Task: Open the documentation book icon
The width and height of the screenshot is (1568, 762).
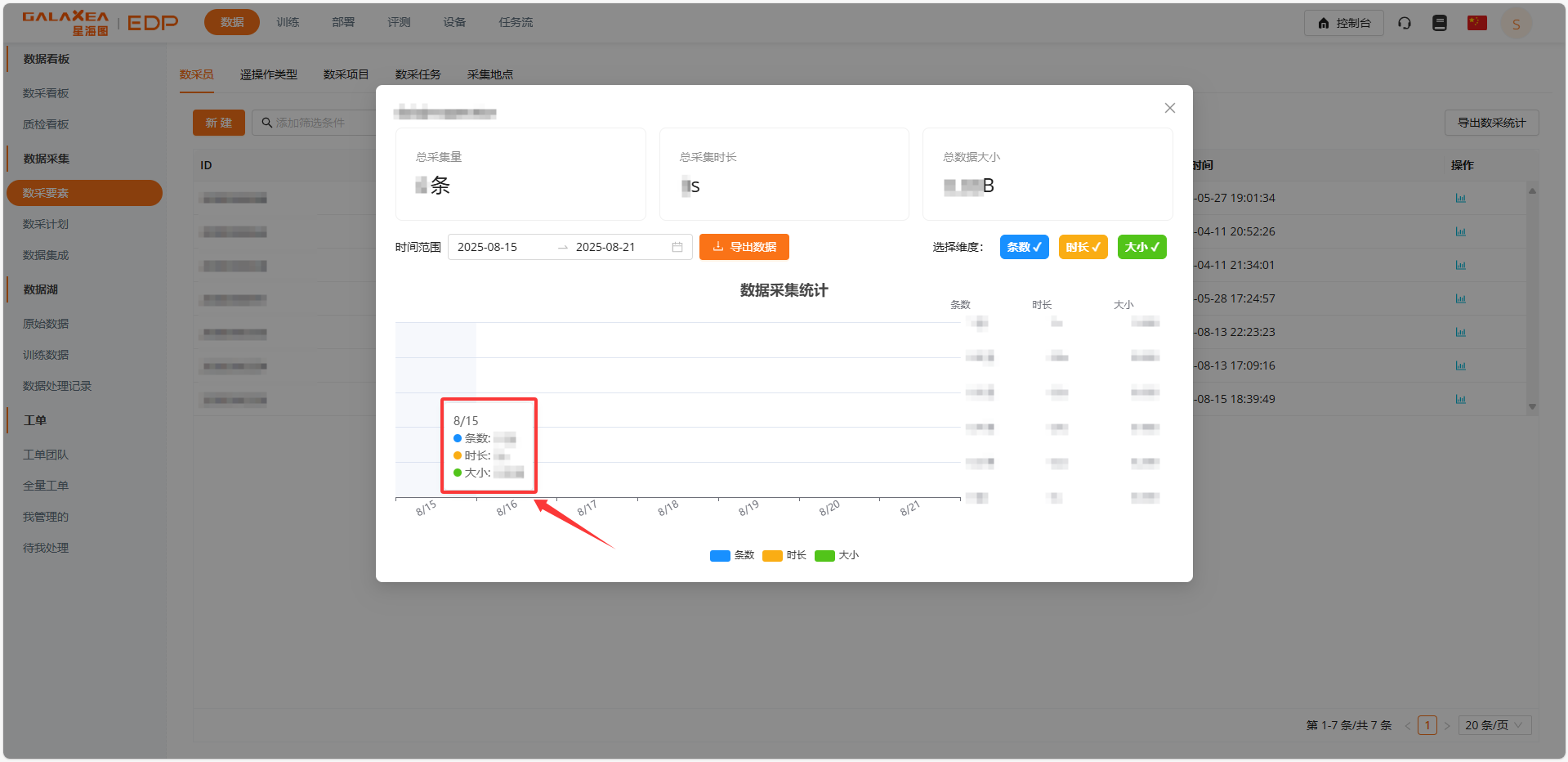Action: 1439,22
